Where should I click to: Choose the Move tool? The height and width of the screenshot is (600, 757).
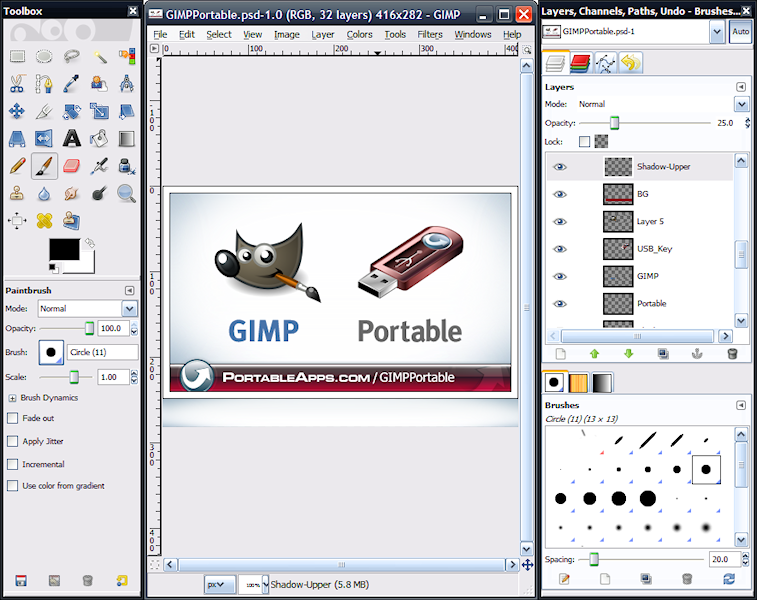click(x=17, y=112)
